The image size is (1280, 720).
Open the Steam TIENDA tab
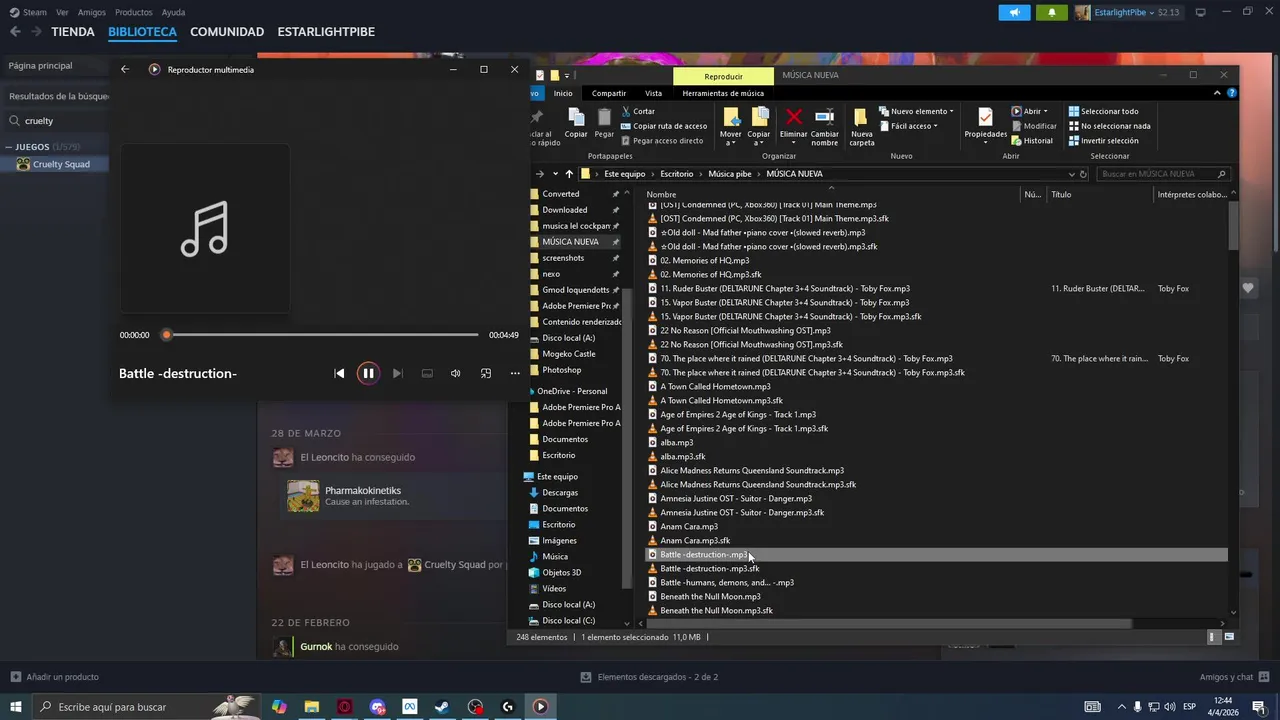point(73,32)
